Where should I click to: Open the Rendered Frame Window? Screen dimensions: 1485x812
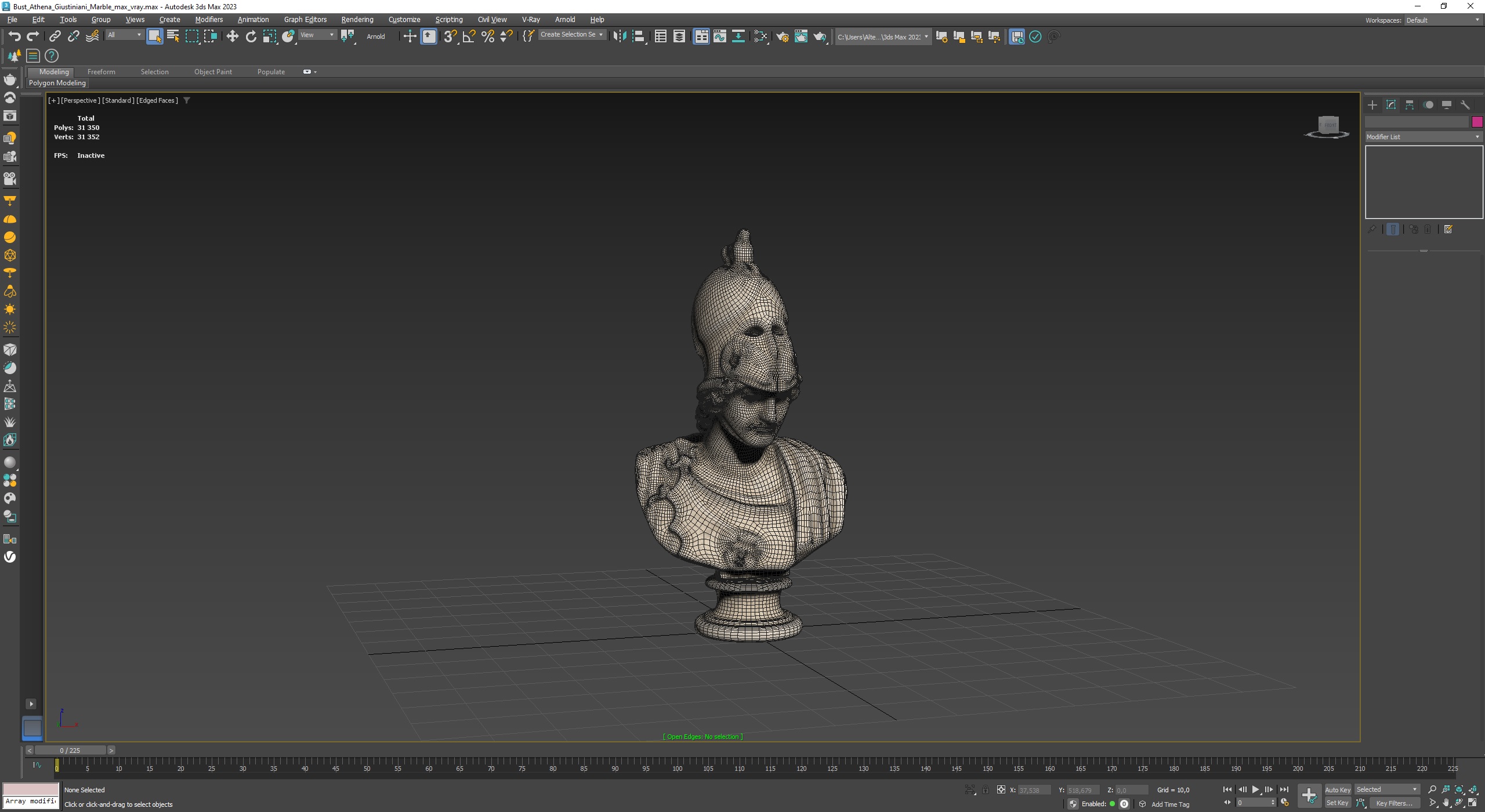tap(801, 37)
